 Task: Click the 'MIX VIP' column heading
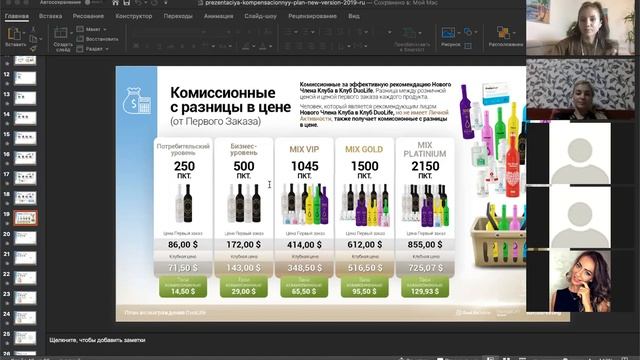point(304,149)
